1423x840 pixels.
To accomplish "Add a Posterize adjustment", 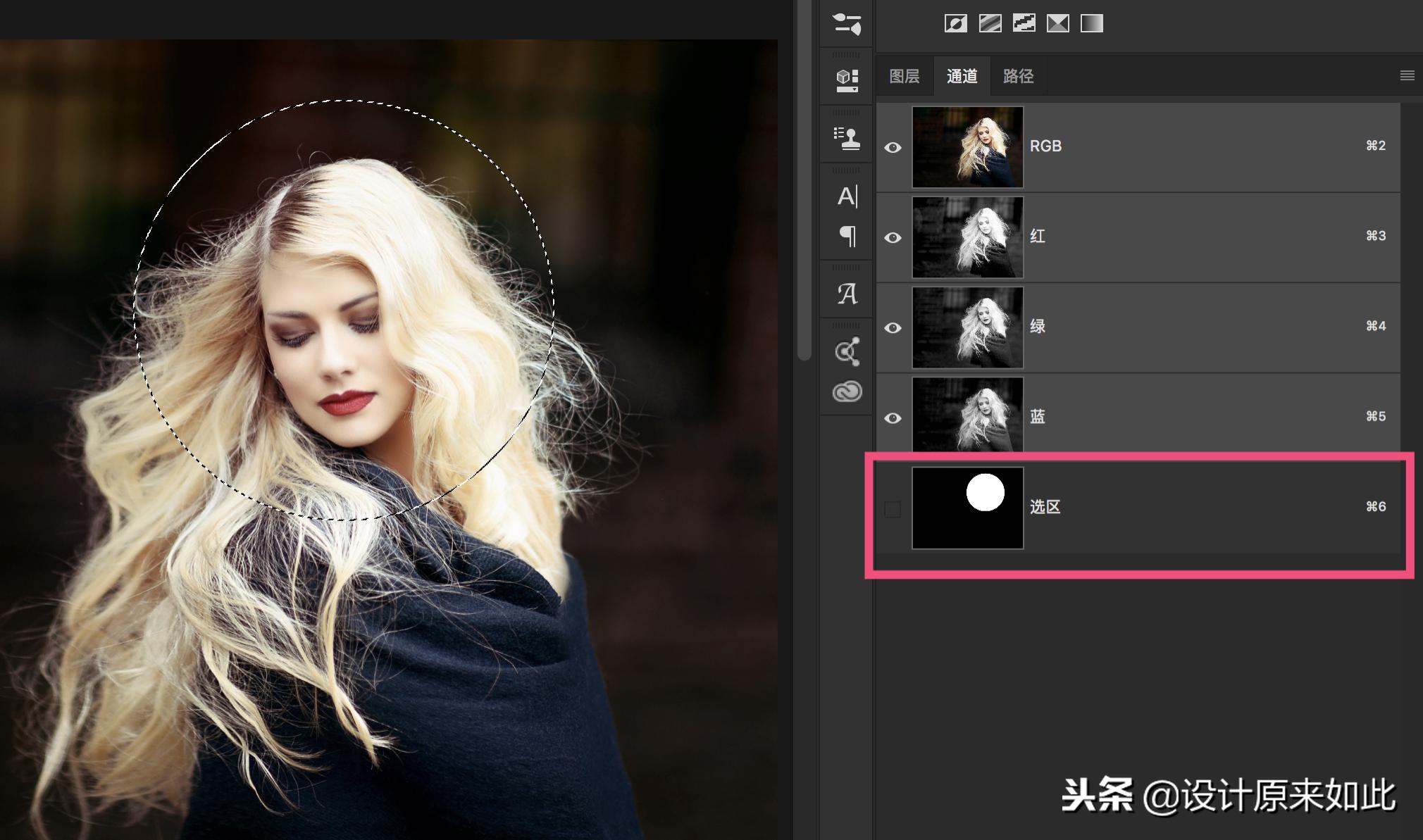I will coord(990,24).
